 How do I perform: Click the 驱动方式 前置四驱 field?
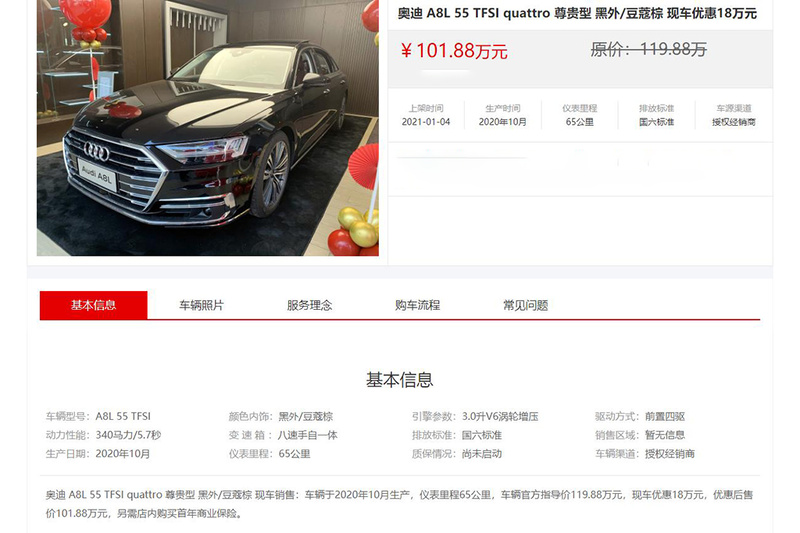point(640,416)
